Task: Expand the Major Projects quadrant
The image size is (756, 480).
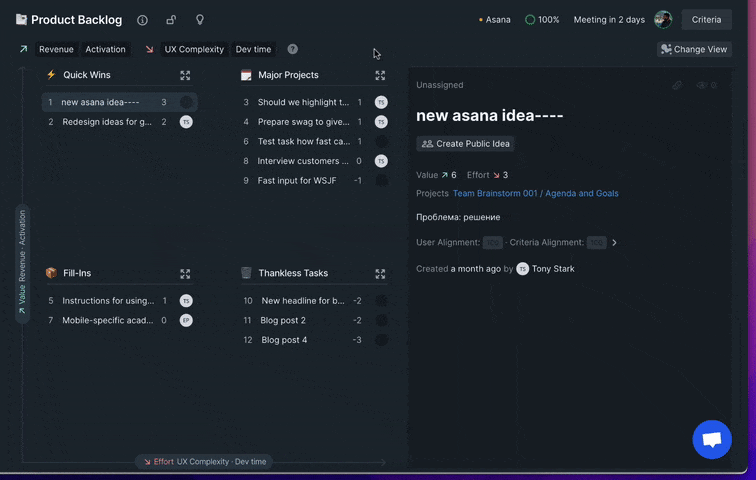Action: 380,75
